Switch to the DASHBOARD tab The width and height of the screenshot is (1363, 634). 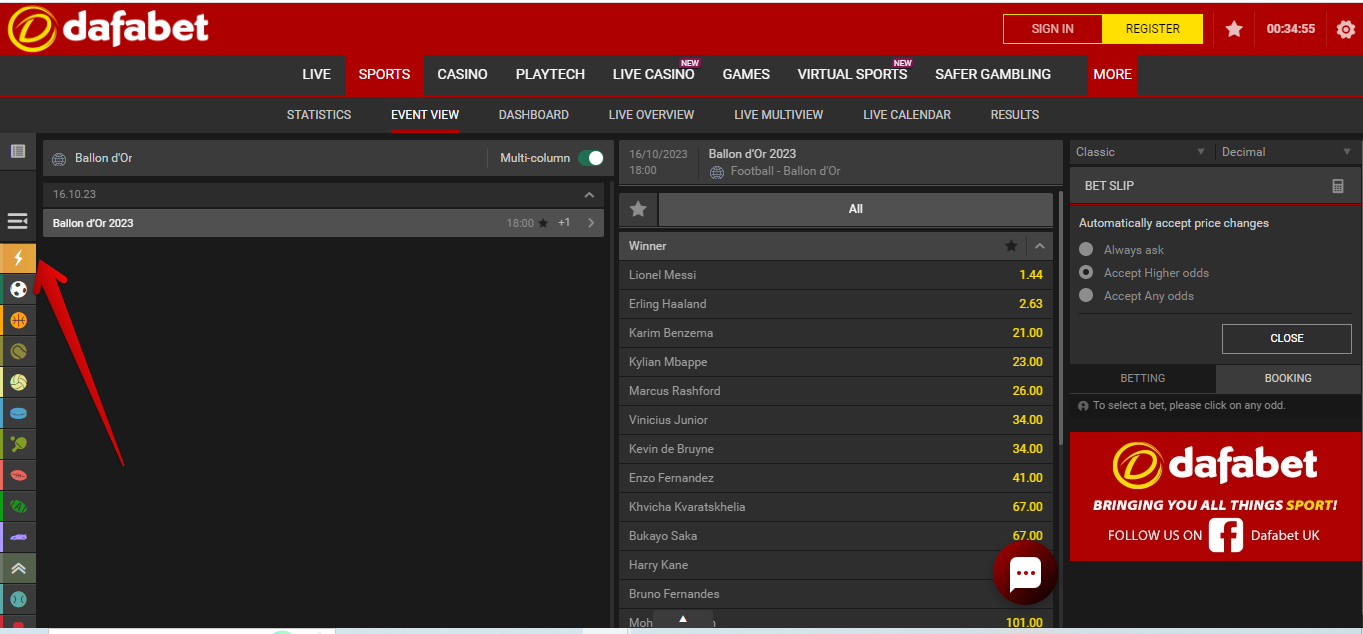click(534, 115)
